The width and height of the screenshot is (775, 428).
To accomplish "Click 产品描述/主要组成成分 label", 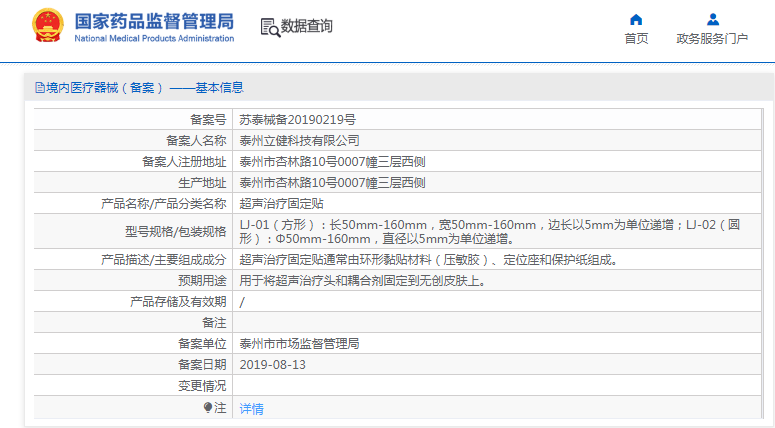I will (x=164, y=260).
